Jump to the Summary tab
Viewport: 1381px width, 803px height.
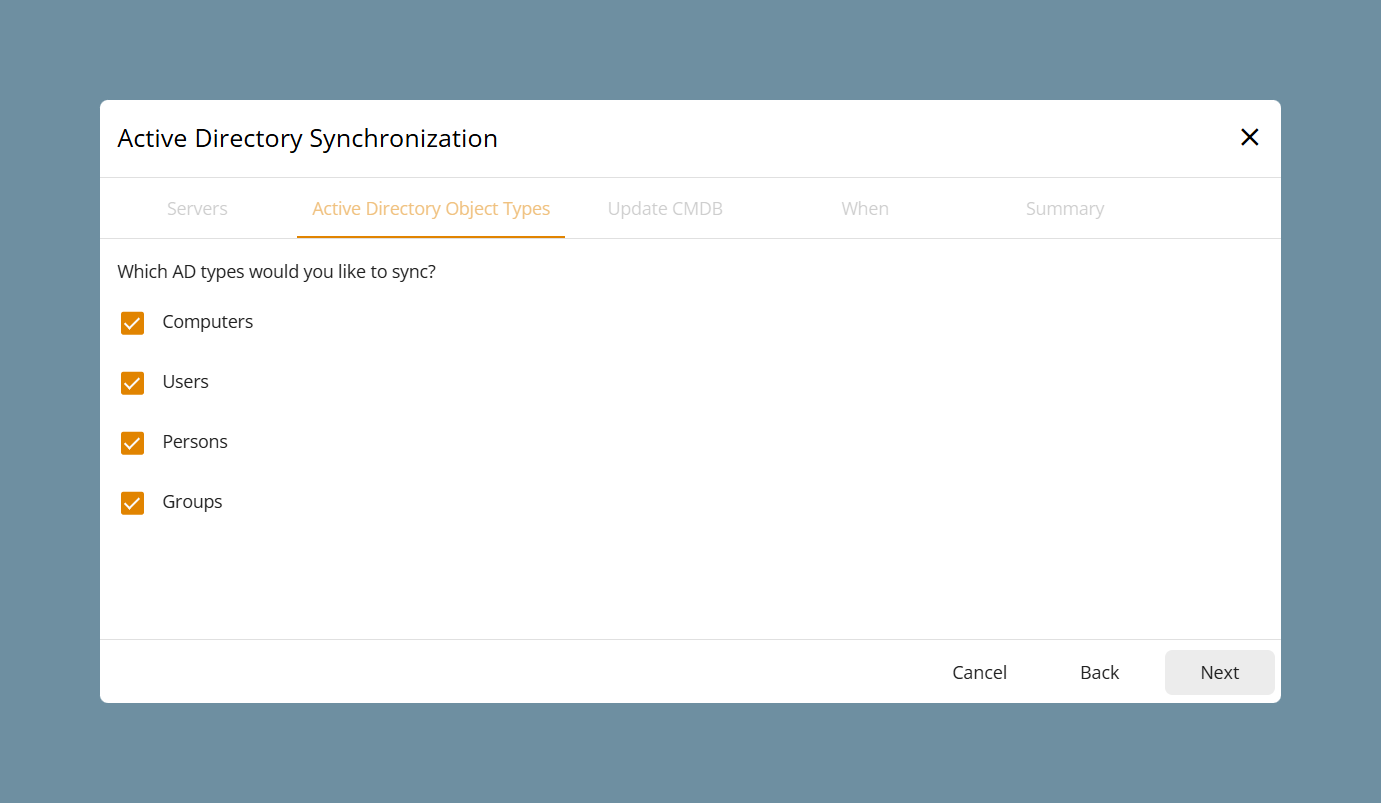coord(1065,209)
